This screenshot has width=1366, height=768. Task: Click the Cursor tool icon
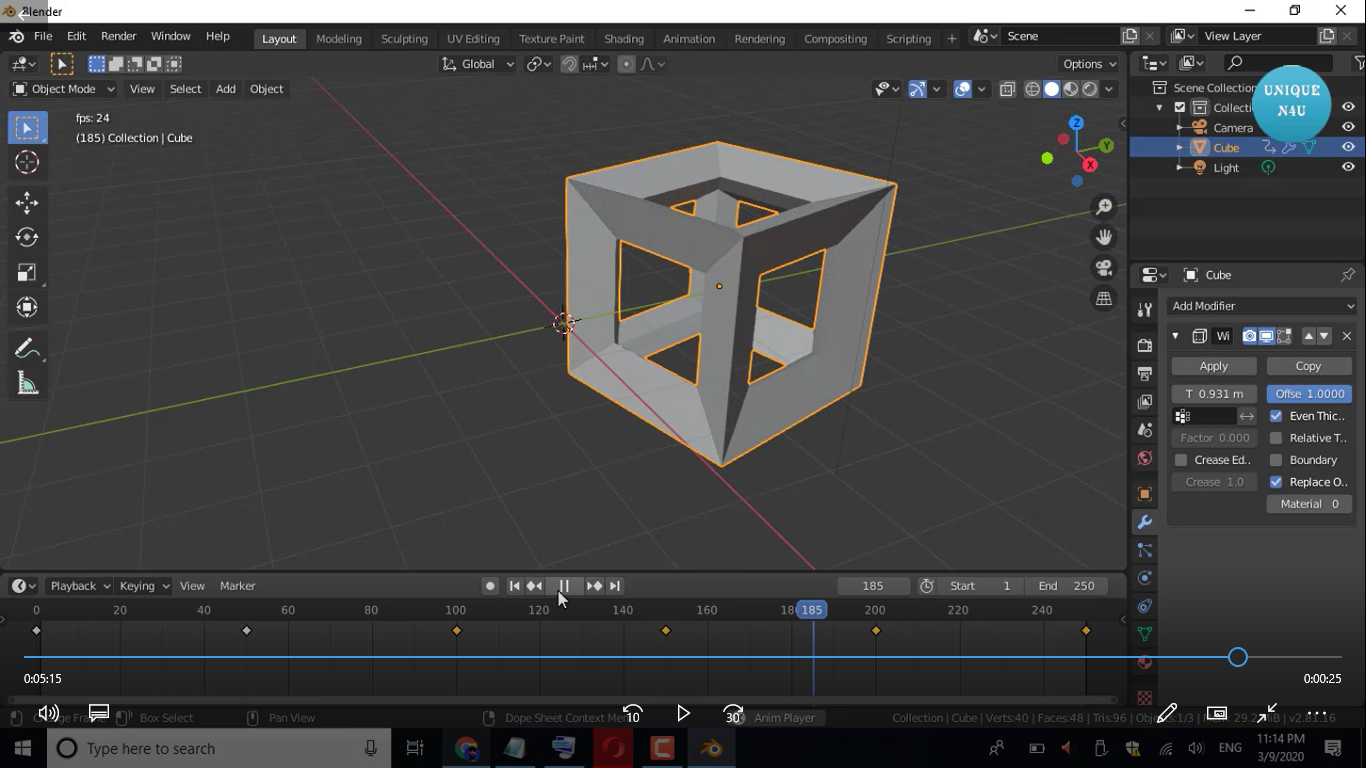click(x=27, y=162)
